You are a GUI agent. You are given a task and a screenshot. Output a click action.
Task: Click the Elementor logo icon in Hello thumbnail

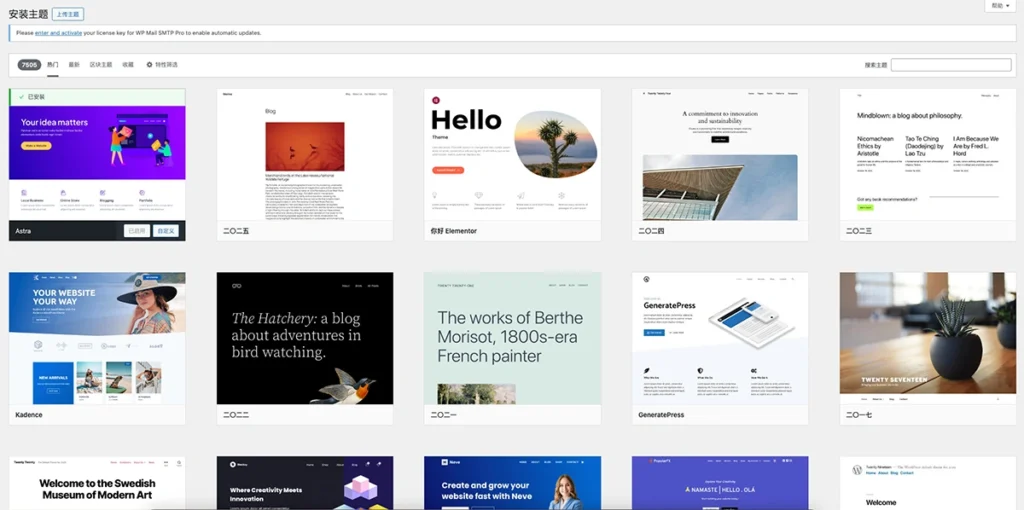click(x=436, y=100)
